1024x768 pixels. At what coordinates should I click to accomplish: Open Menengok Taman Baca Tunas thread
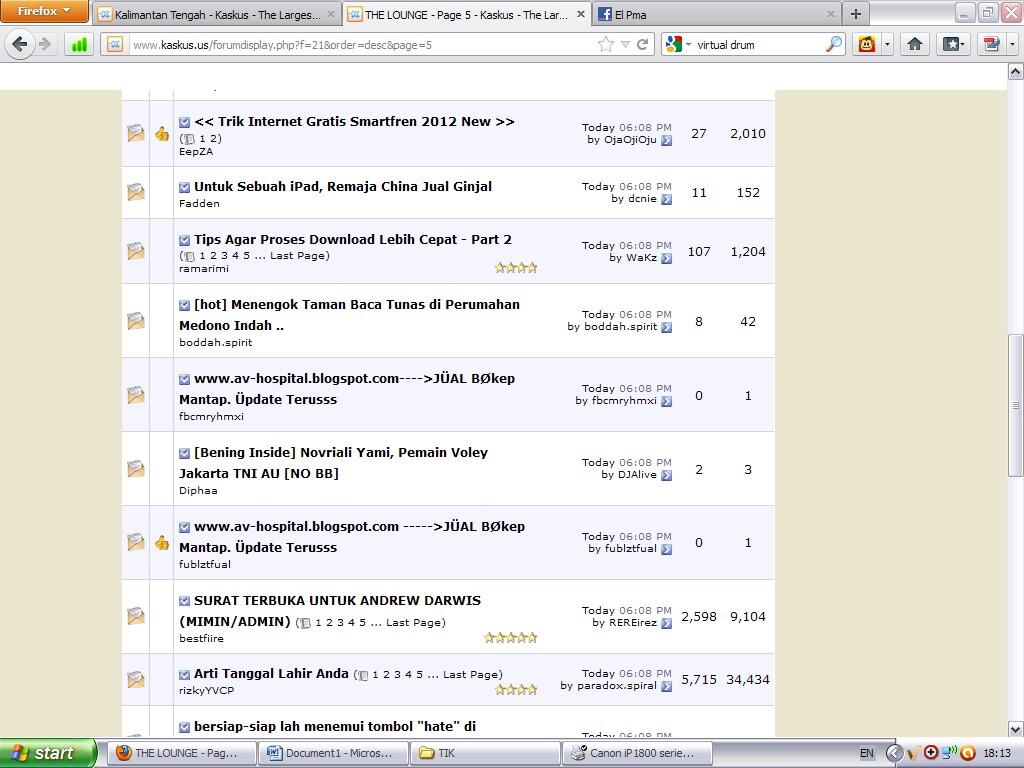point(349,314)
